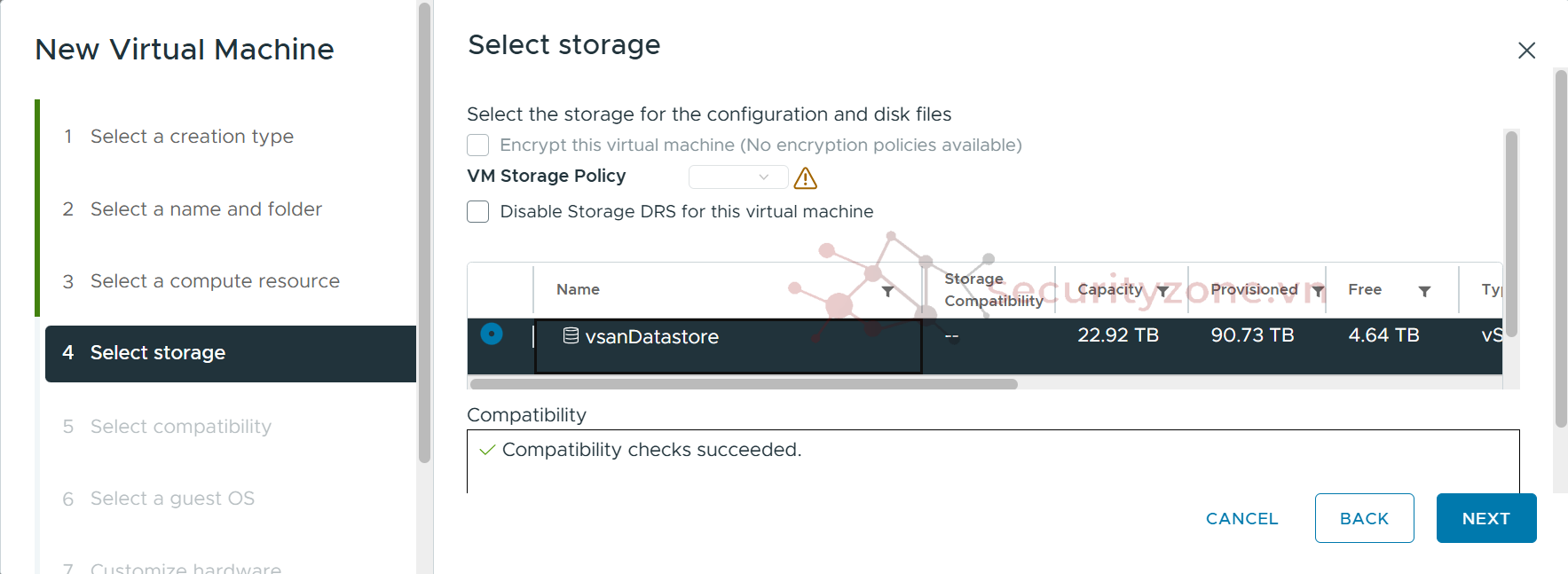Open the VM Storage Policy dropdown
The width and height of the screenshot is (1568, 574).
point(738,177)
